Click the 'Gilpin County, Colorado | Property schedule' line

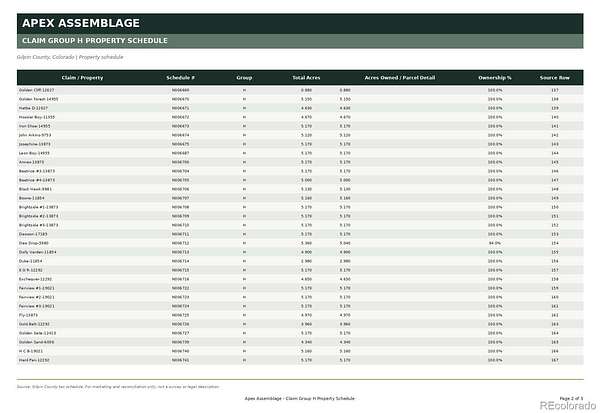coord(70,57)
